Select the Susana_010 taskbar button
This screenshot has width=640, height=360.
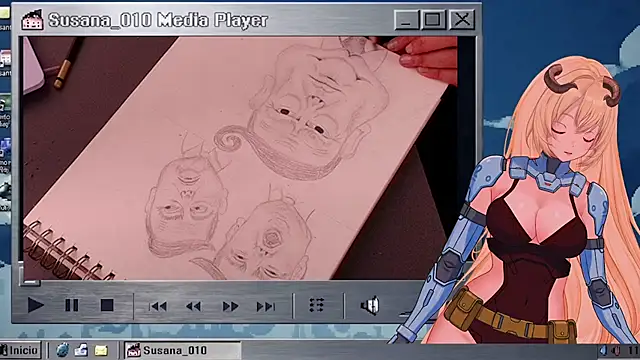coord(182,350)
